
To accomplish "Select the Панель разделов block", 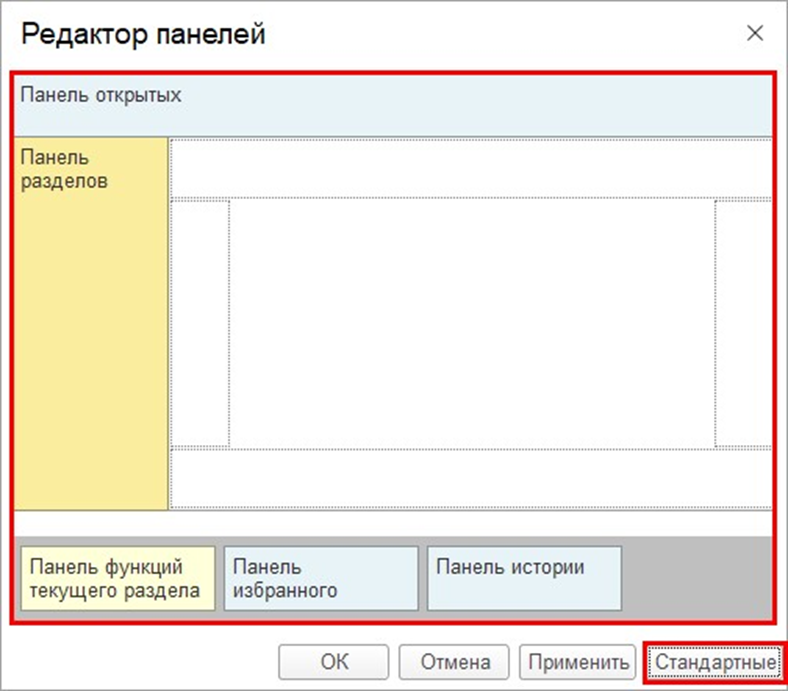I will (91, 323).
